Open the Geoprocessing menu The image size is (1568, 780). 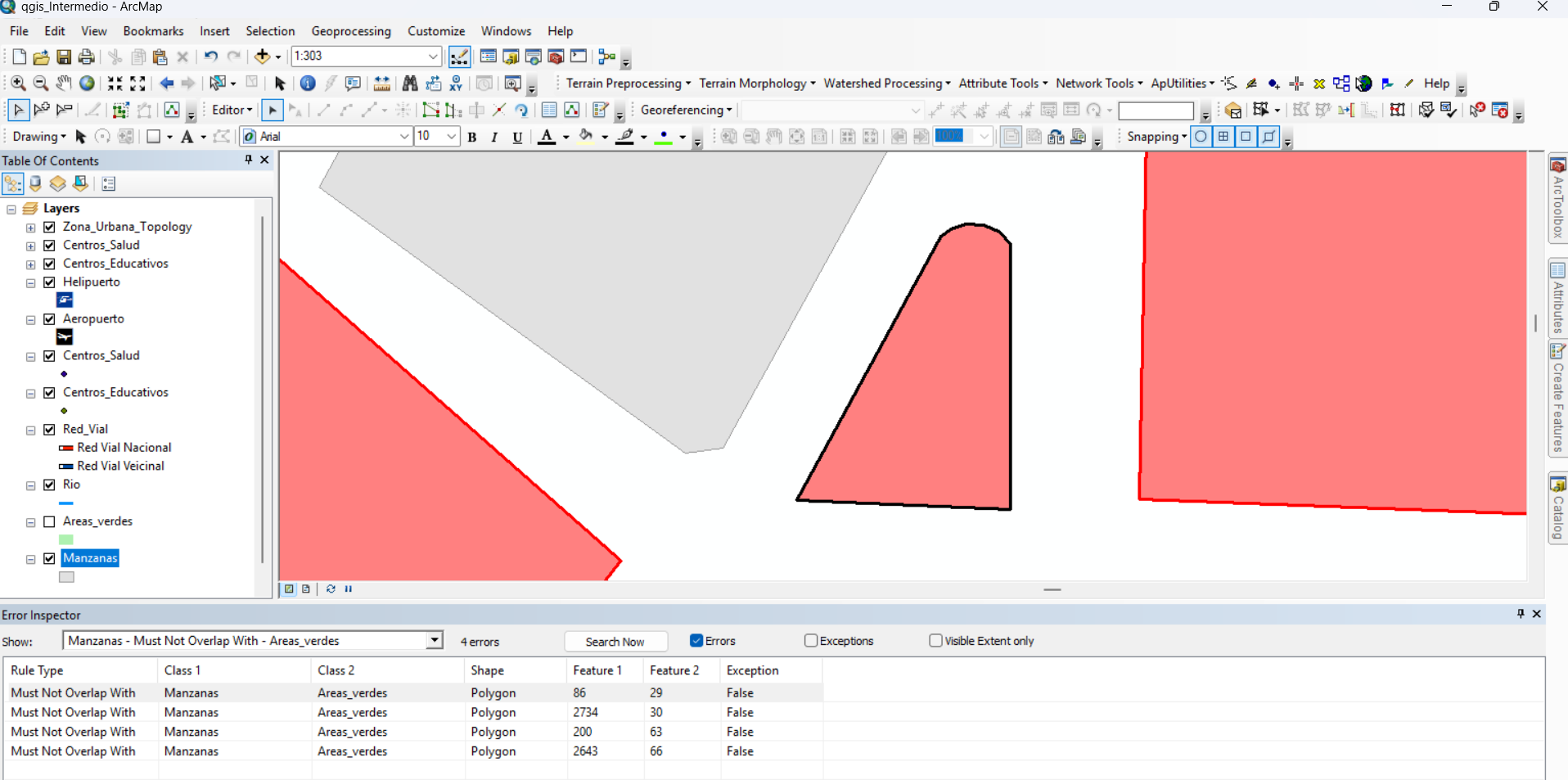(351, 31)
